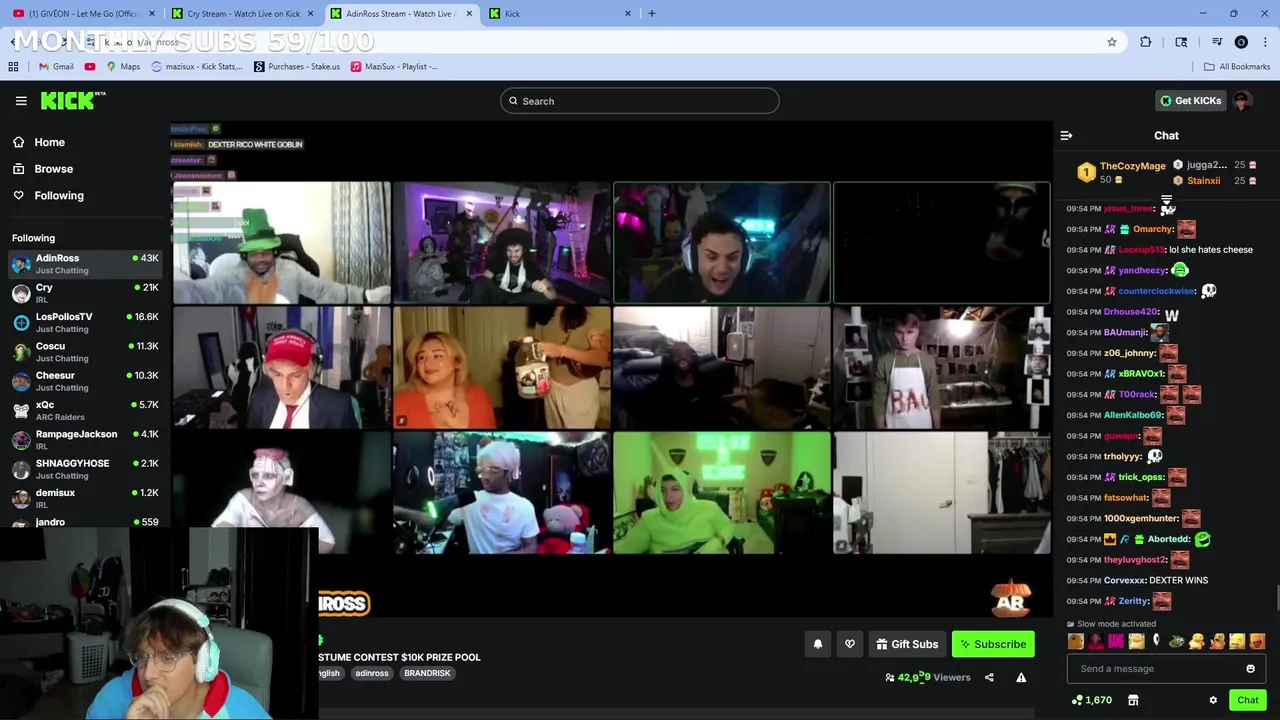The height and width of the screenshot is (720, 1280).
Task: Open LosPollosTV channel from sidebar
Action: tap(85, 322)
